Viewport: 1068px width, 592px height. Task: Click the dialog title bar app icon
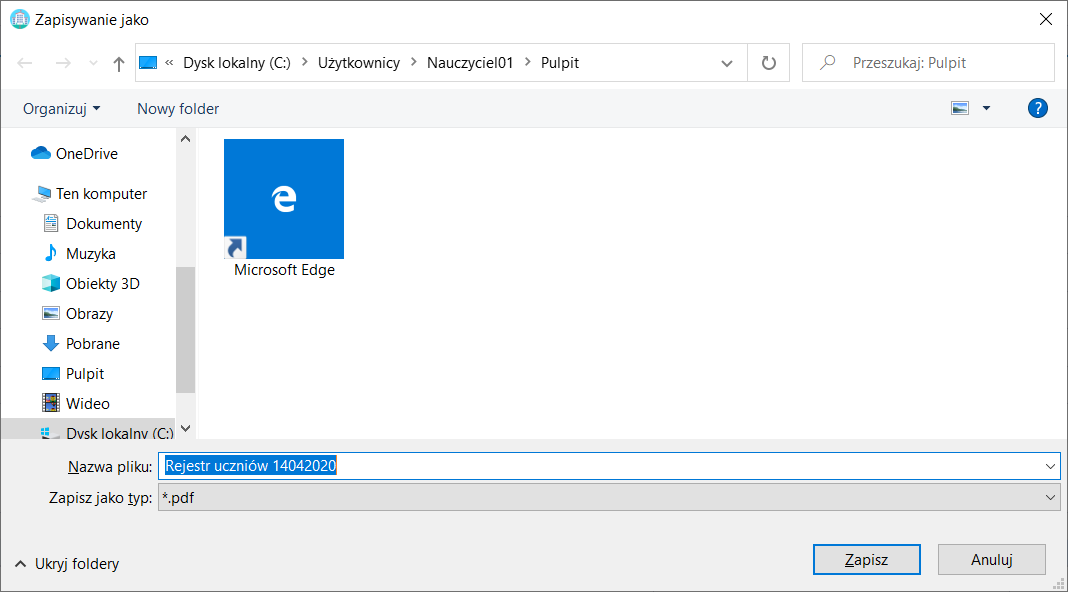(x=20, y=19)
